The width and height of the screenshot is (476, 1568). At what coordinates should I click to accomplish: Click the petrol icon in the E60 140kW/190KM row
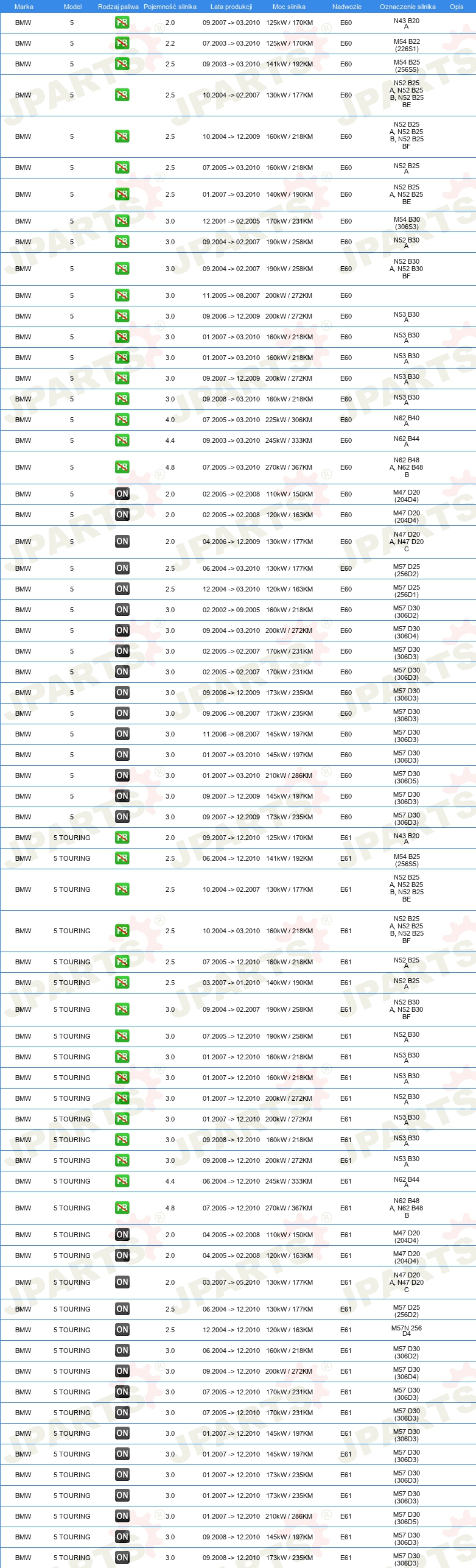pyautogui.click(x=122, y=194)
